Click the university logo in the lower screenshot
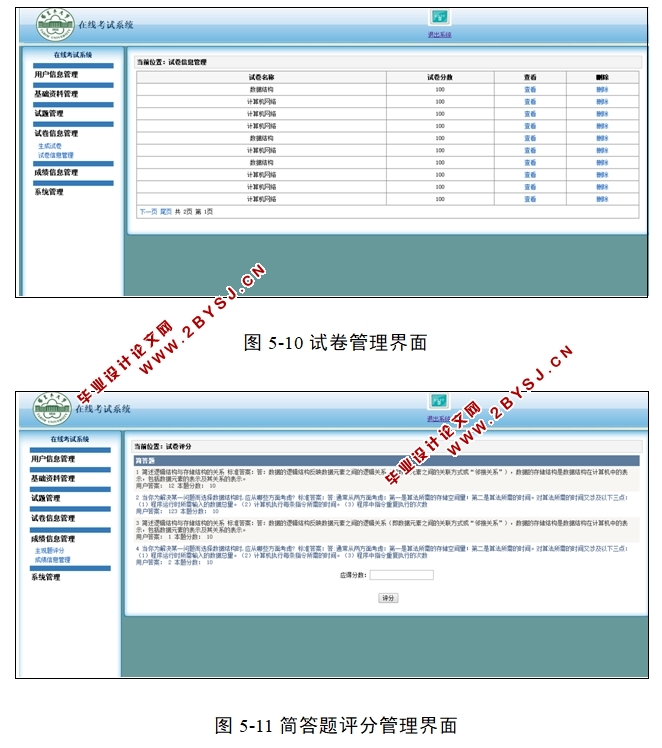 [x=52, y=409]
